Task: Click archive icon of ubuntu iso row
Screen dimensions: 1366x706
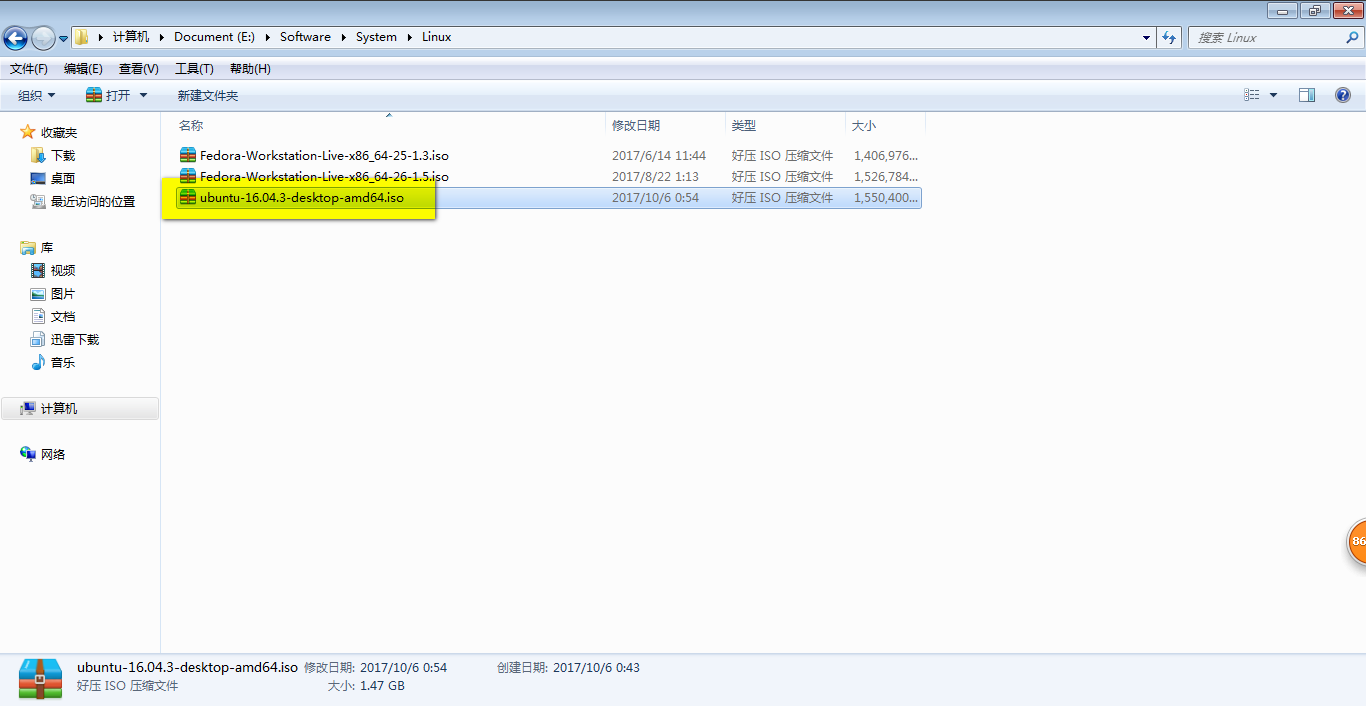Action: [x=188, y=197]
